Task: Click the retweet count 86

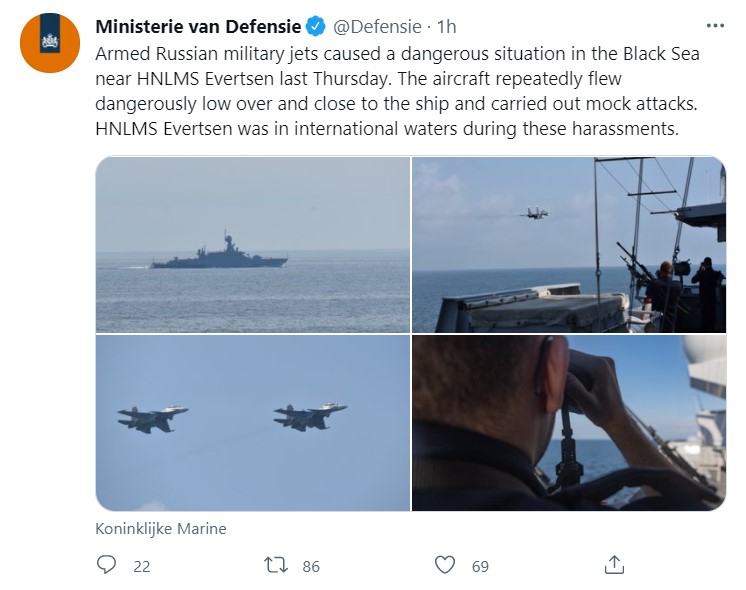Action: 311,566
